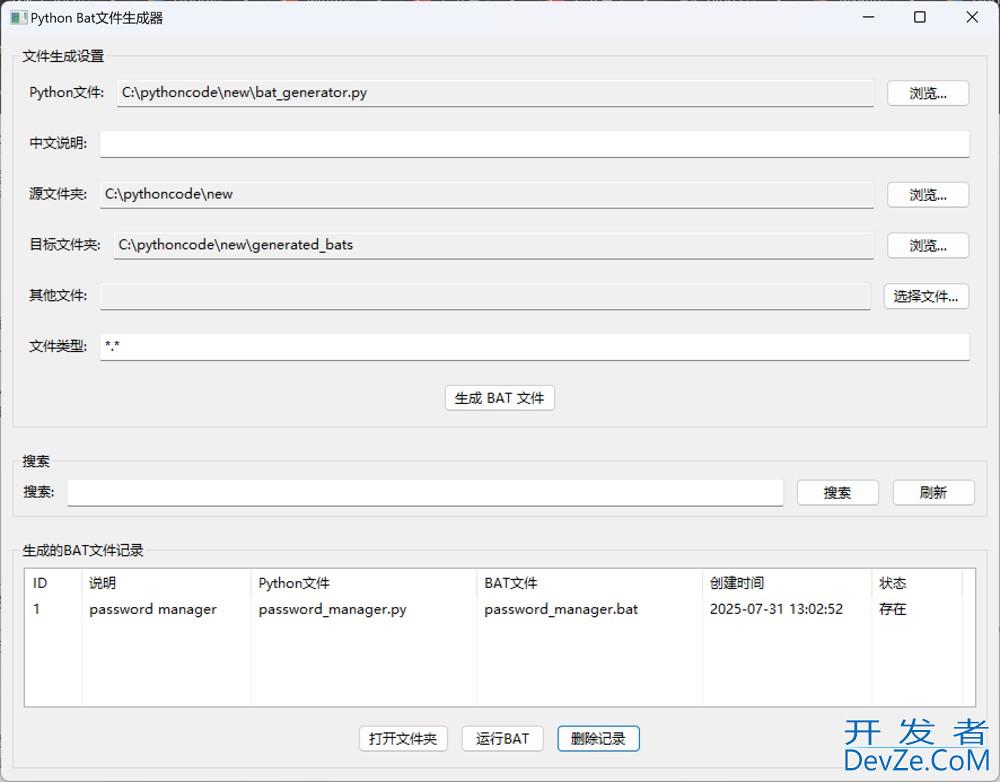Sort by the 创建时间 column header
The height and width of the screenshot is (782, 1000).
point(787,583)
